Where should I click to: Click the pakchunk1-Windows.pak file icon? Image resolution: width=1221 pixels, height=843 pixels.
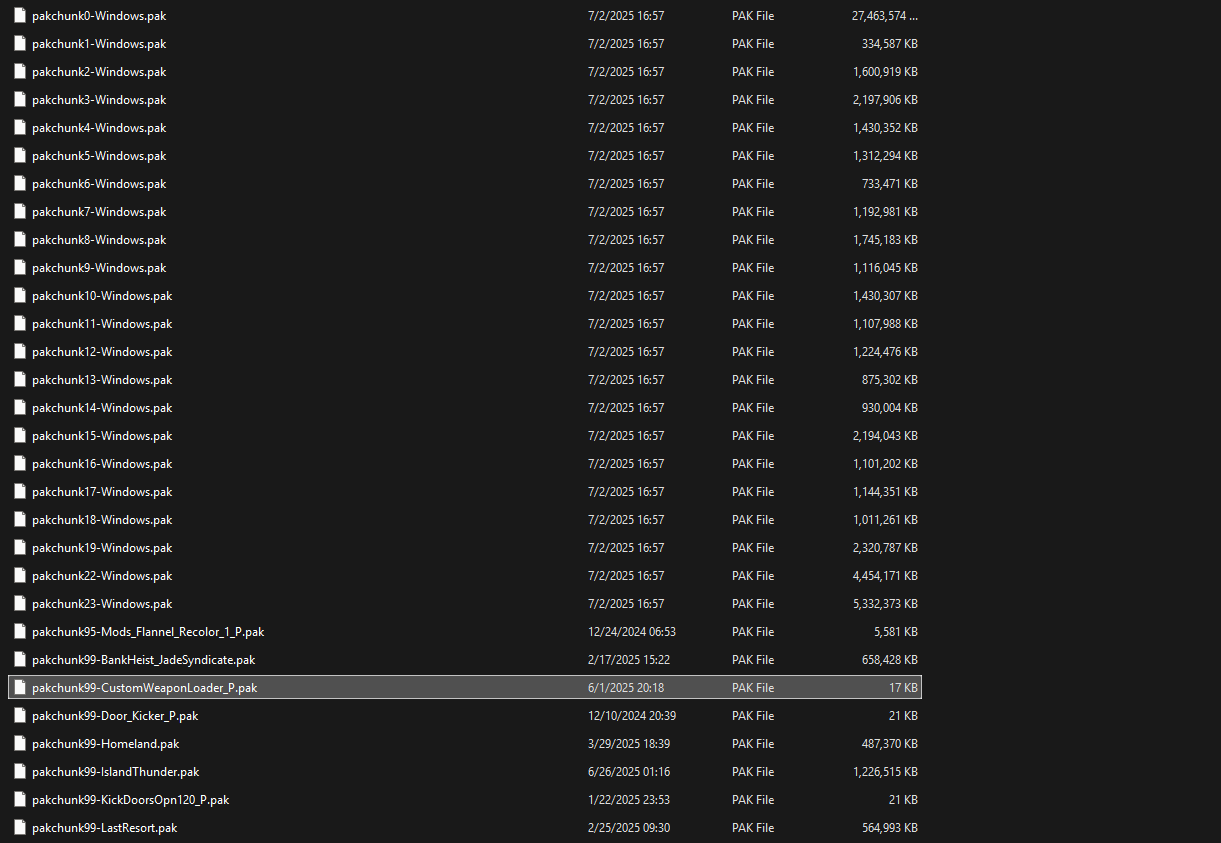(x=19, y=44)
